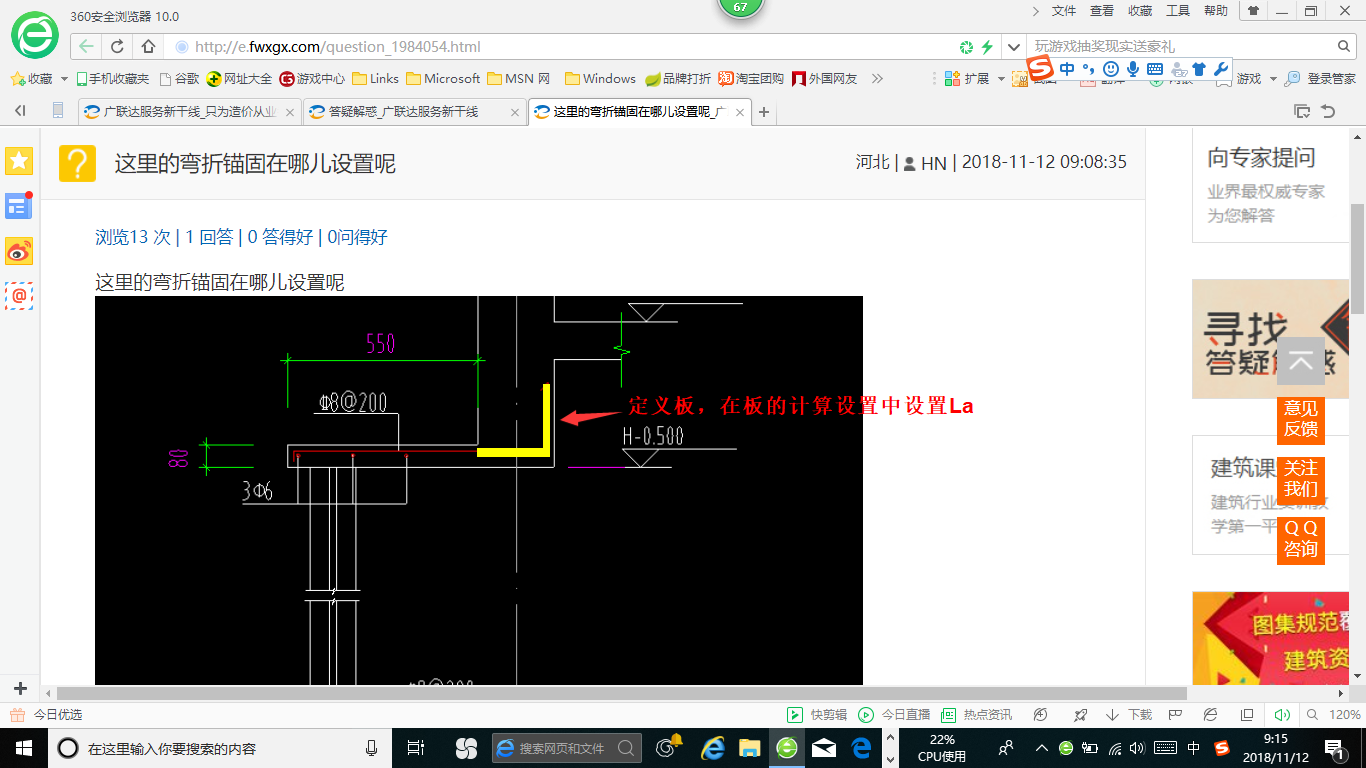Viewport: 1366px width, 768px height.
Task: Collapse the sidebar with the left arrow icon
Action: click(20, 111)
